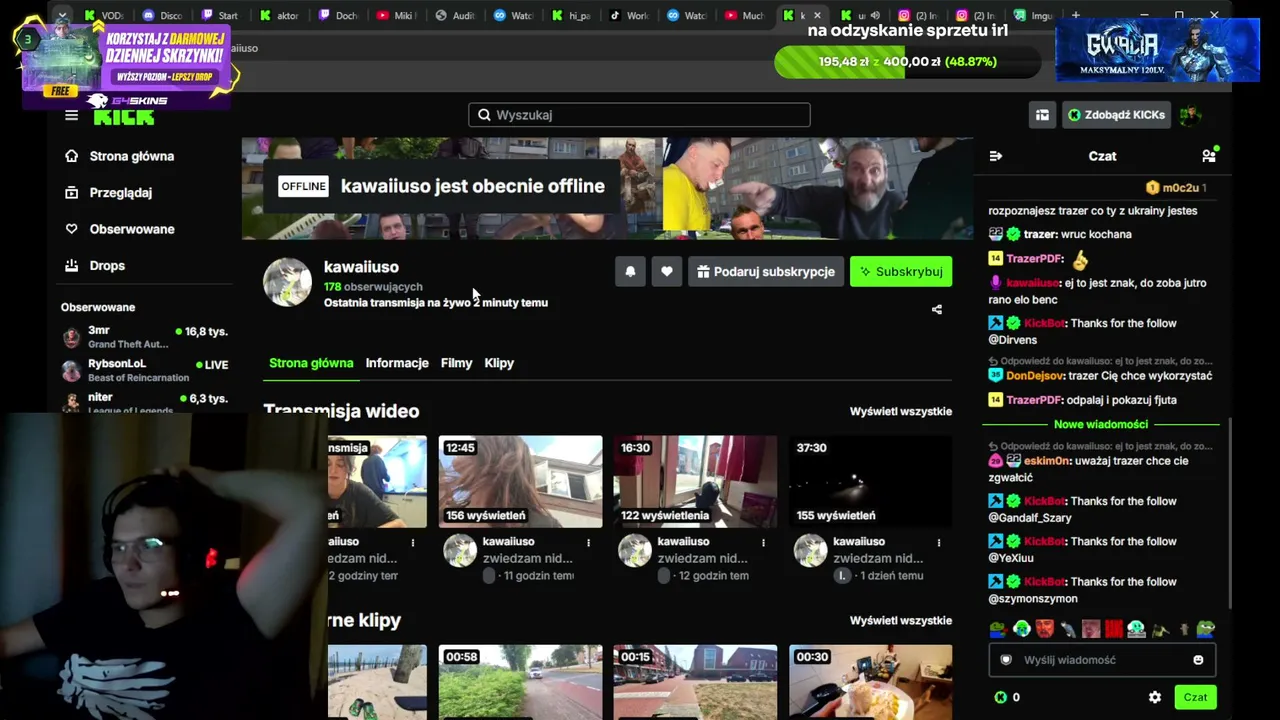
Task: Open the hamburger menu beside the KICK logo
Action: click(71, 115)
